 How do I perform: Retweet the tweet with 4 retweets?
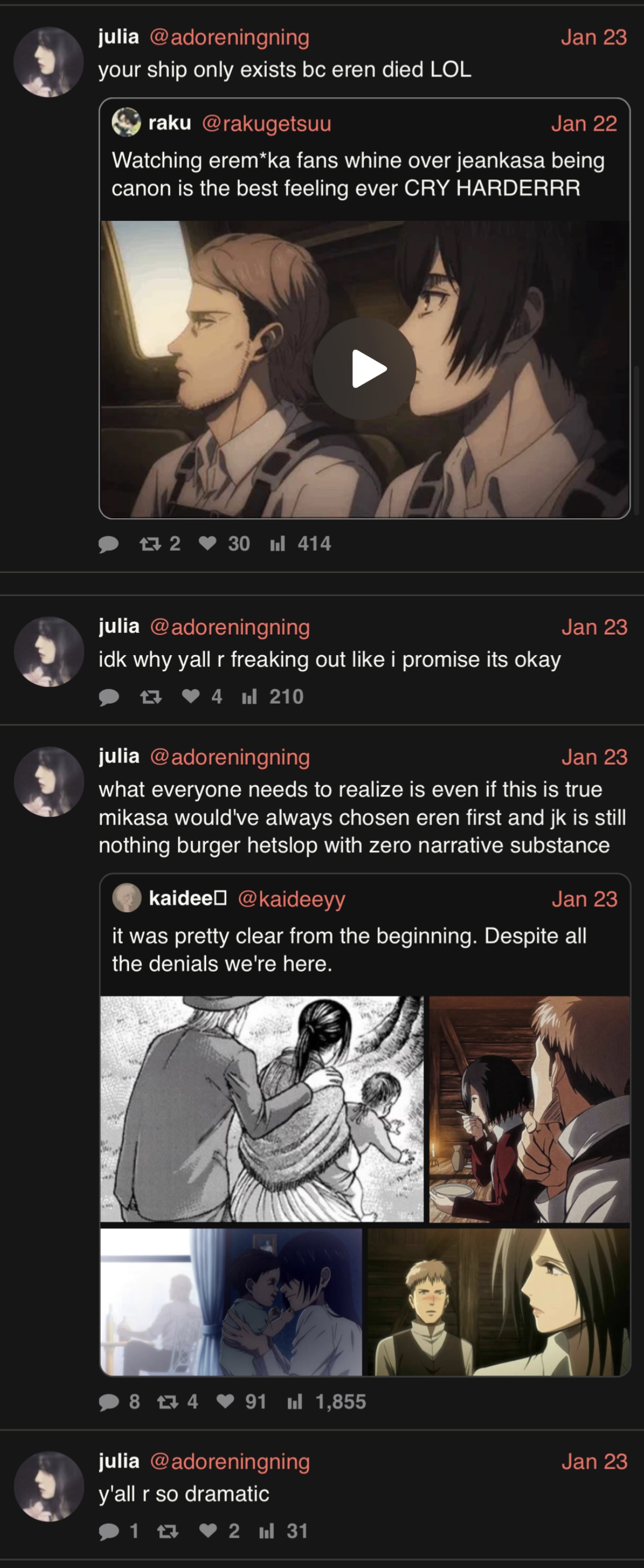177,1402
